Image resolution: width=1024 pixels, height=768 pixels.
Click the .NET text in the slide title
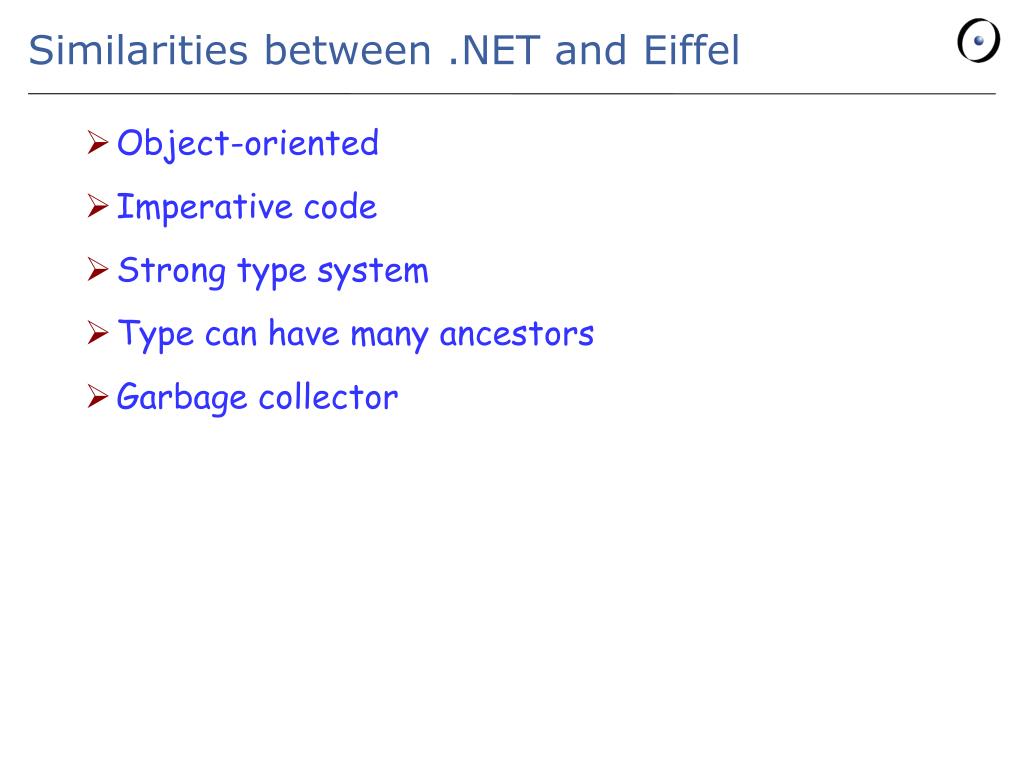tap(494, 50)
